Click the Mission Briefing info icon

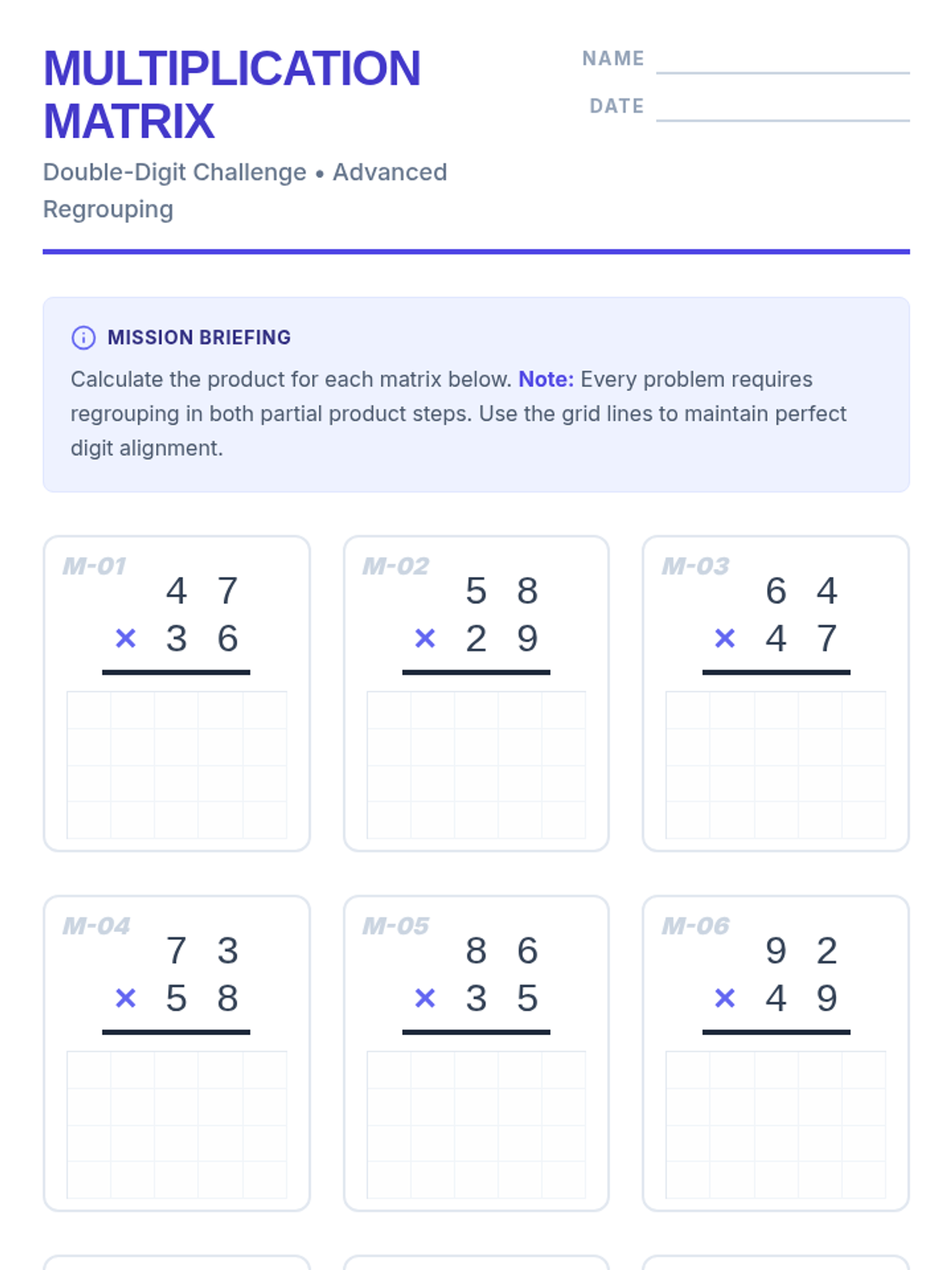[x=83, y=337]
